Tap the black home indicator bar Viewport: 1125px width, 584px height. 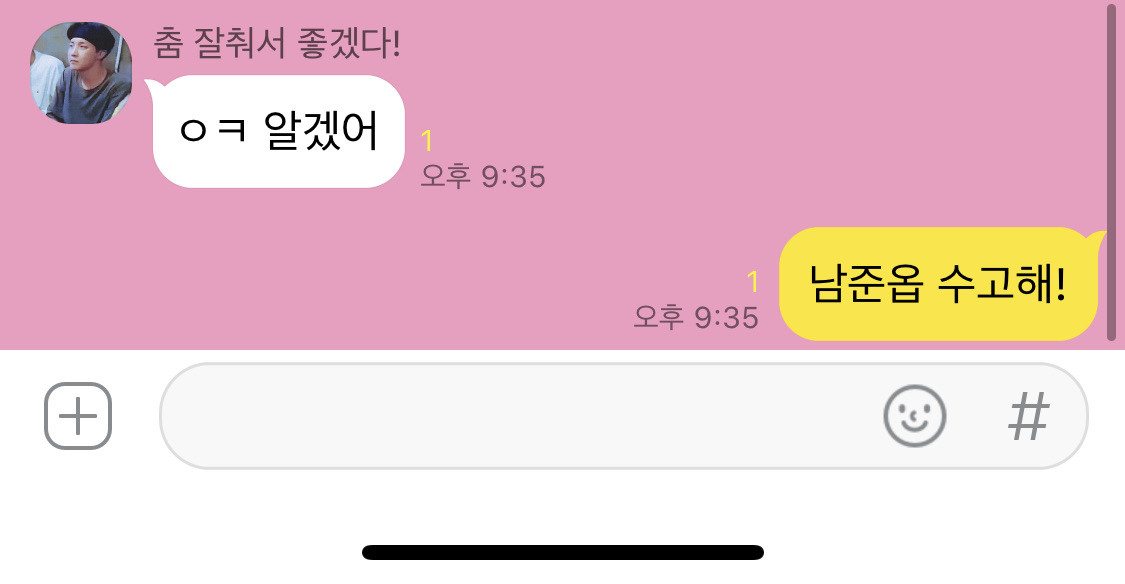pyautogui.click(x=563, y=552)
